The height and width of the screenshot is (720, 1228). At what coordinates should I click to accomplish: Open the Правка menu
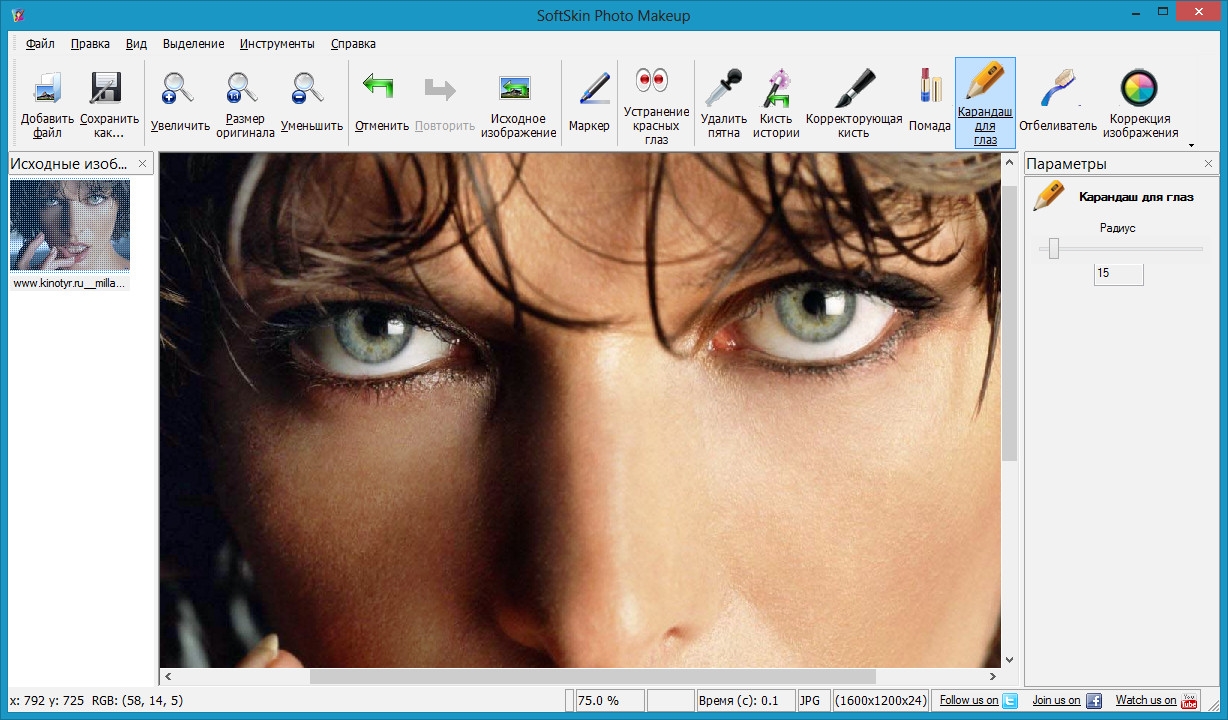pyautogui.click(x=90, y=44)
